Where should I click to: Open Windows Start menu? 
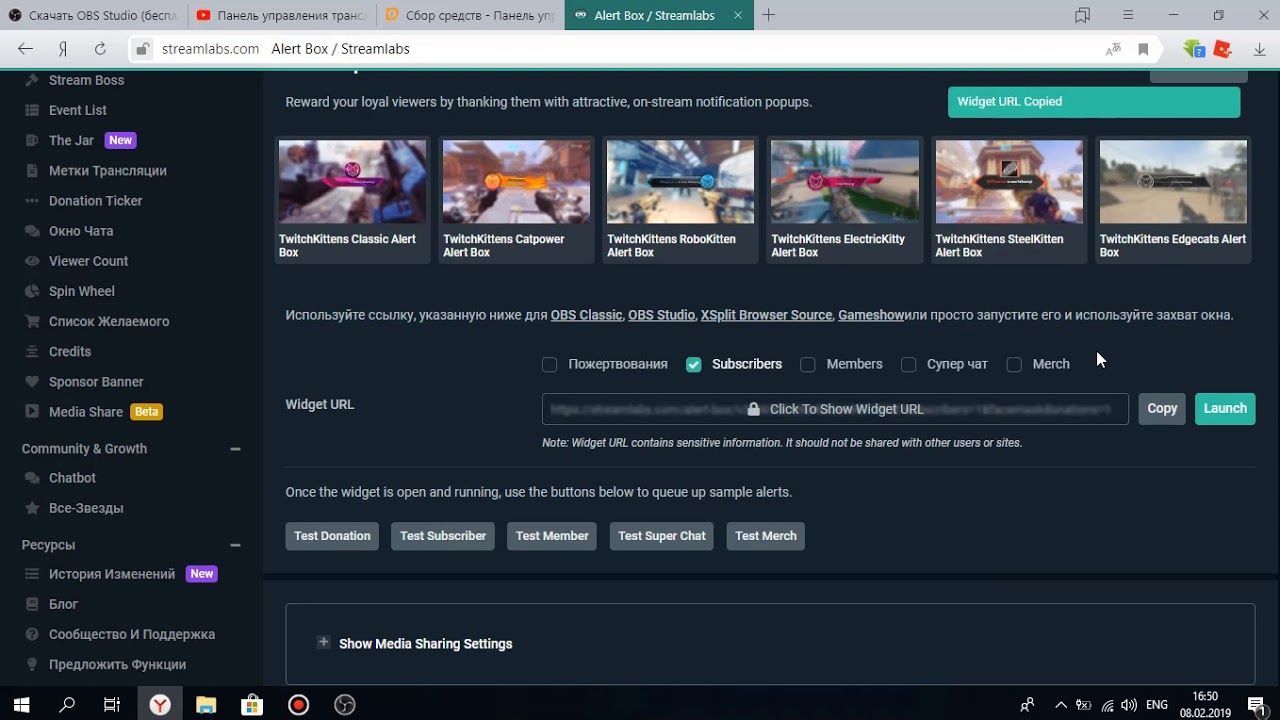click(x=22, y=705)
